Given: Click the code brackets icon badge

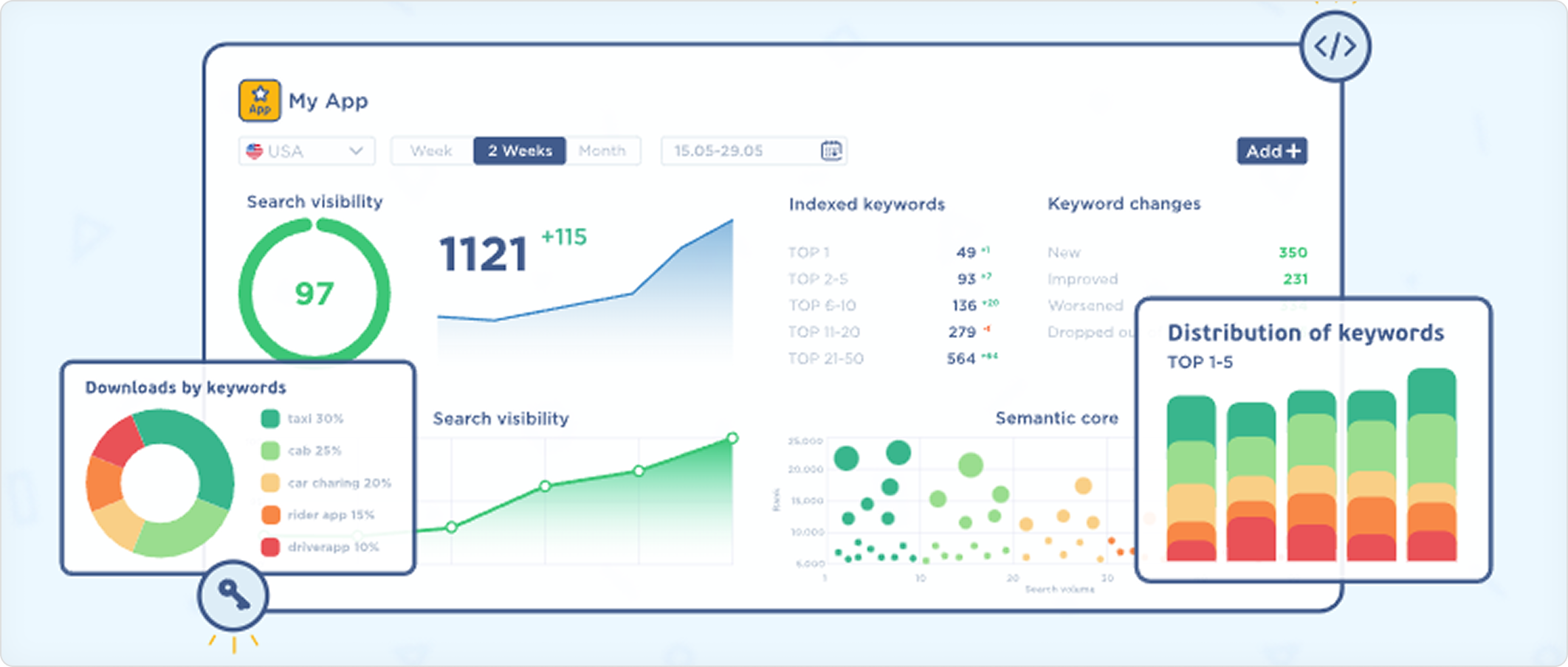Looking at the screenshot, I should 1335,46.
